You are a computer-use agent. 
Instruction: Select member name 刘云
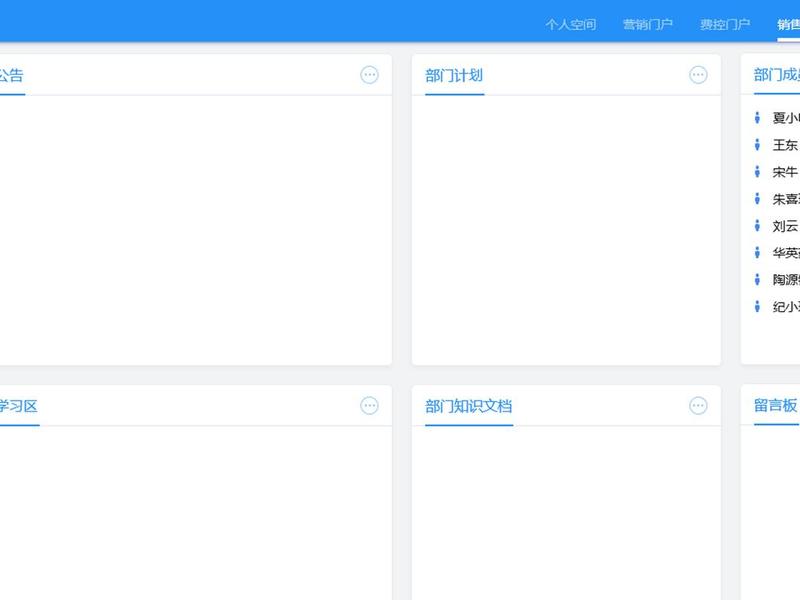tap(785, 226)
